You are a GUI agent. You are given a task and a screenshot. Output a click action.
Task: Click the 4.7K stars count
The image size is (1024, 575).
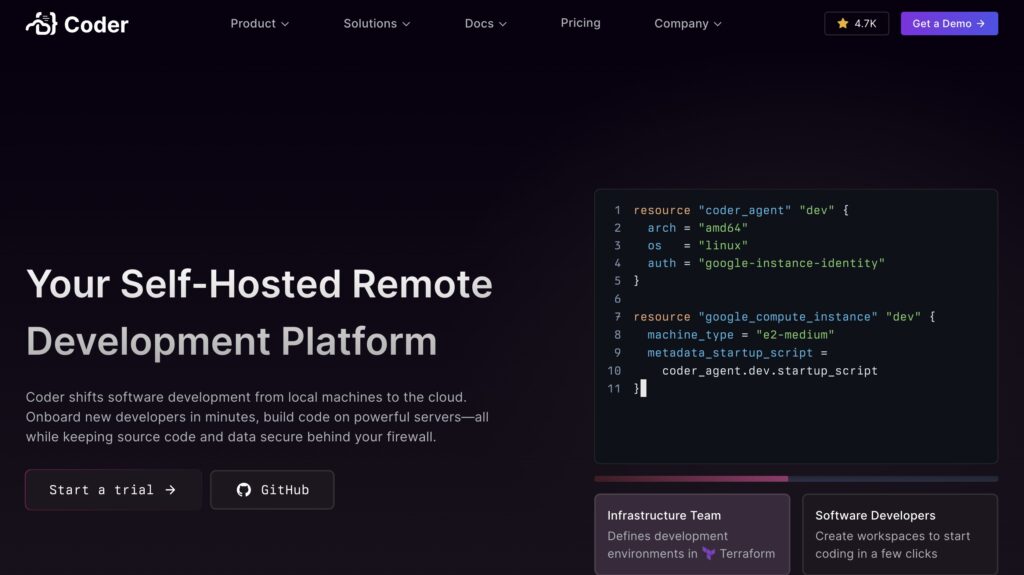click(865, 24)
